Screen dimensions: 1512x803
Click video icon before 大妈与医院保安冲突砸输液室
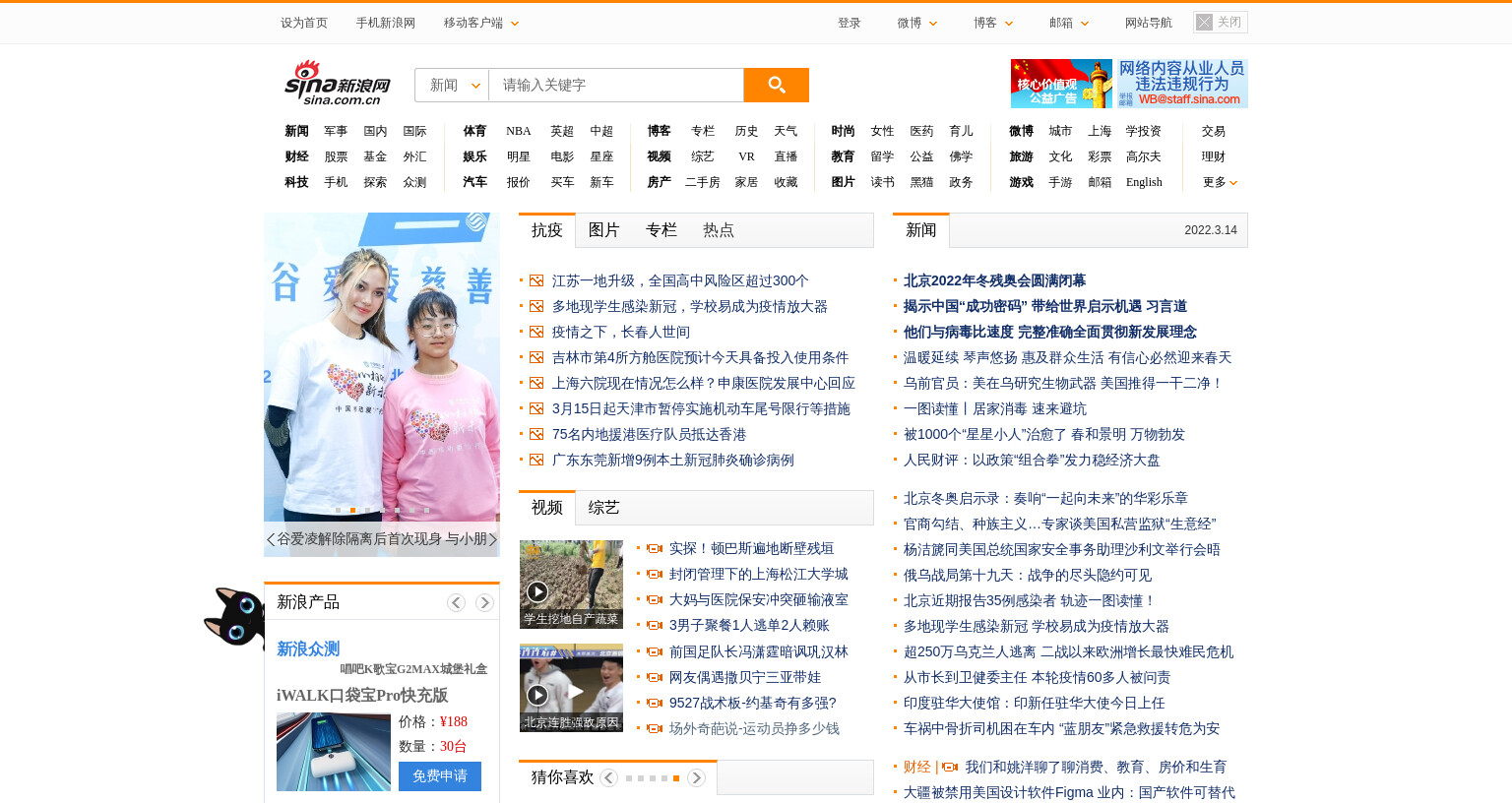click(x=655, y=599)
